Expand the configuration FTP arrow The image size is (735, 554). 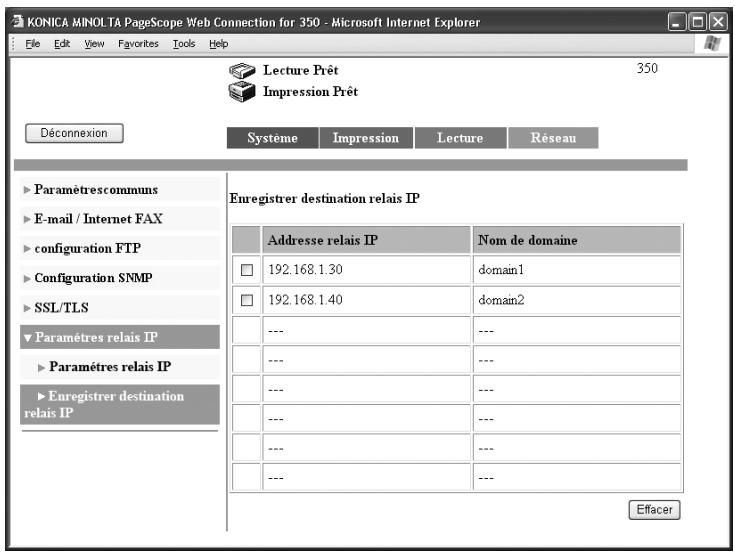tap(27, 248)
